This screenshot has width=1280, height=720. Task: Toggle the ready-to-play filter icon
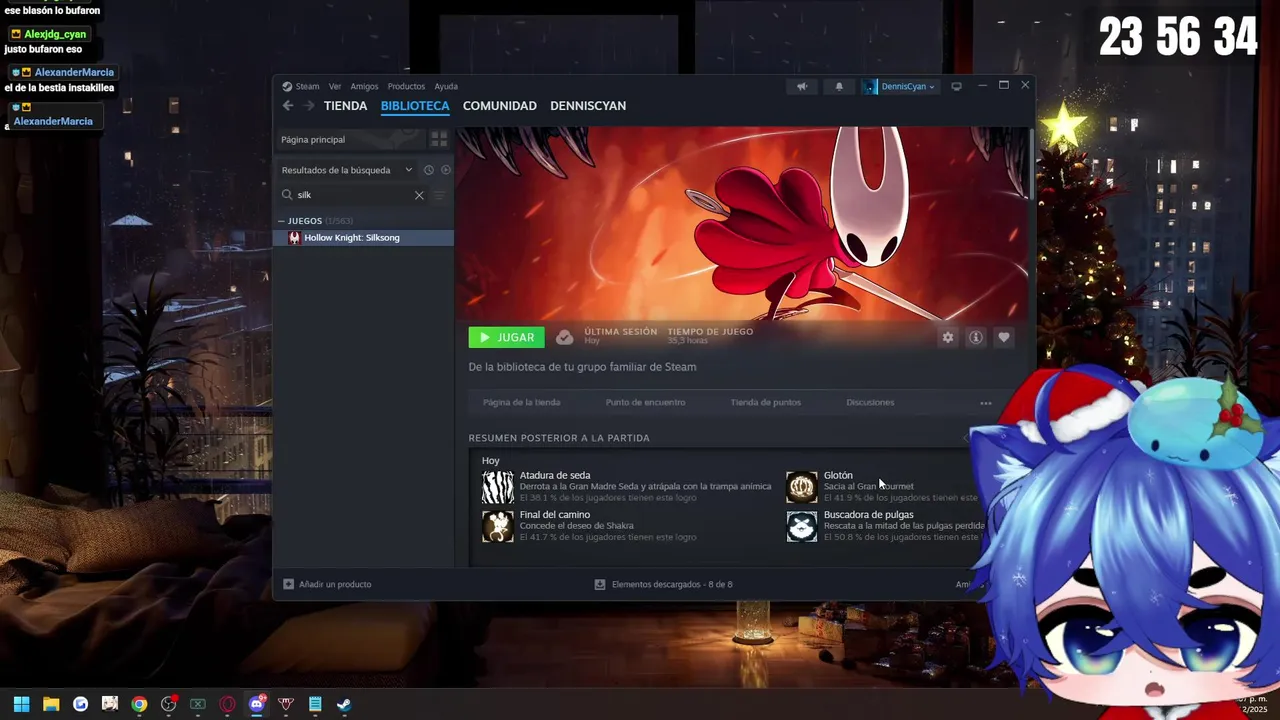[446, 170]
